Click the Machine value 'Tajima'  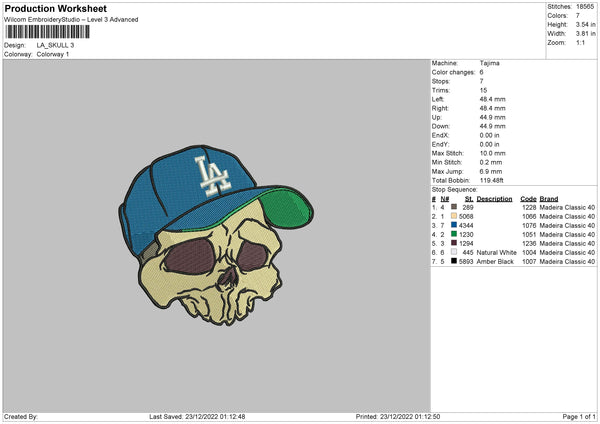pos(489,63)
